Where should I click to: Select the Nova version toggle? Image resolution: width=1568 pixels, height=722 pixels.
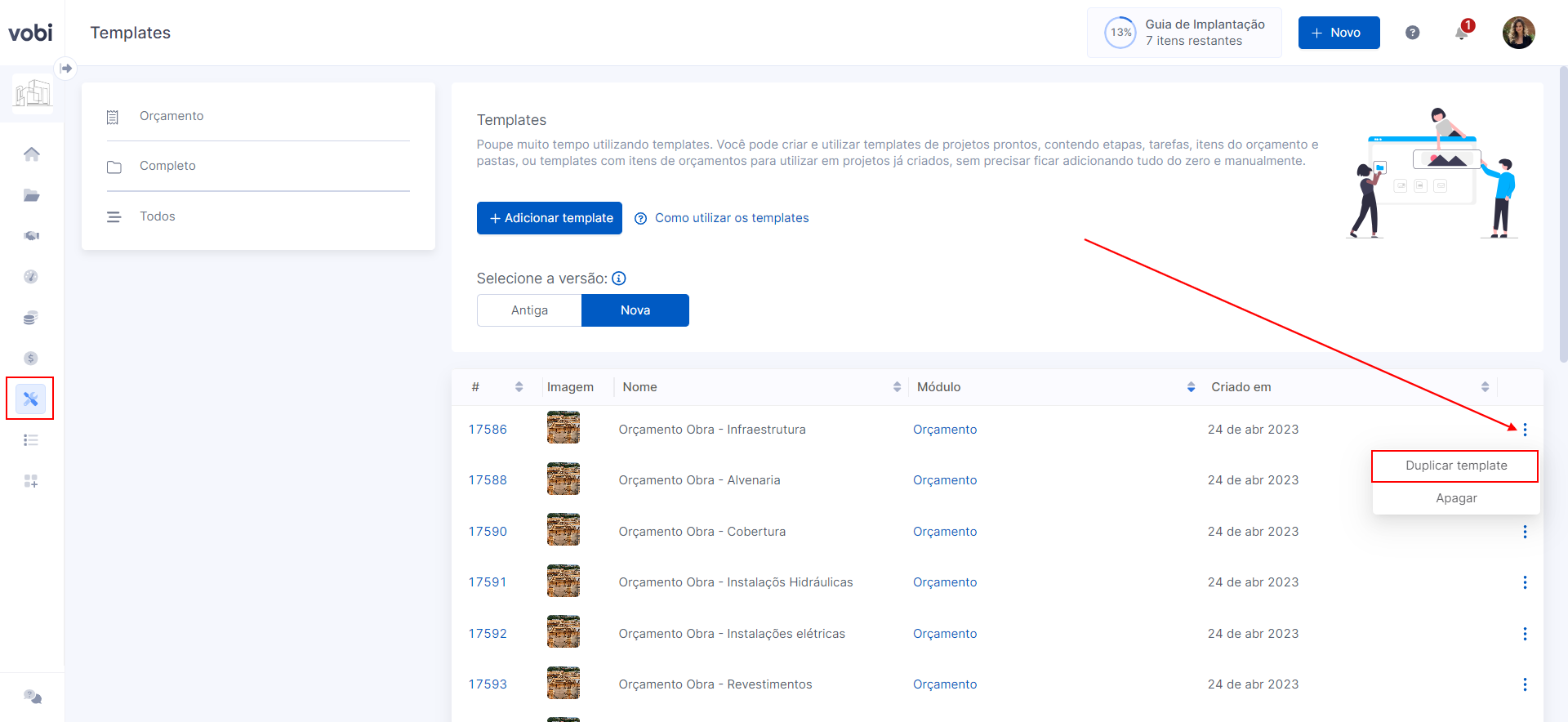pyautogui.click(x=635, y=310)
